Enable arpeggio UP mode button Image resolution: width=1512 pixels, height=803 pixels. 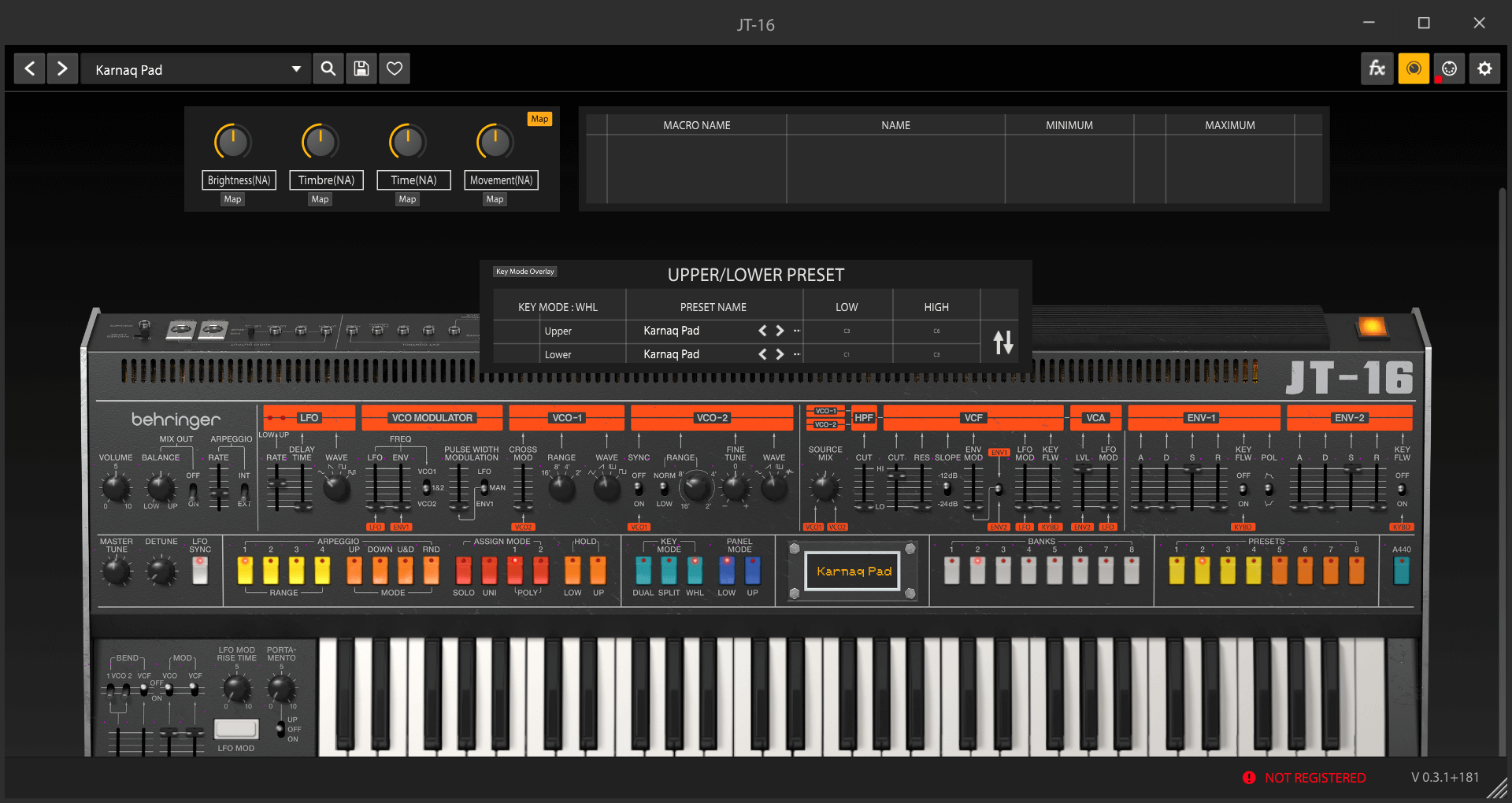(x=354, y=570)
